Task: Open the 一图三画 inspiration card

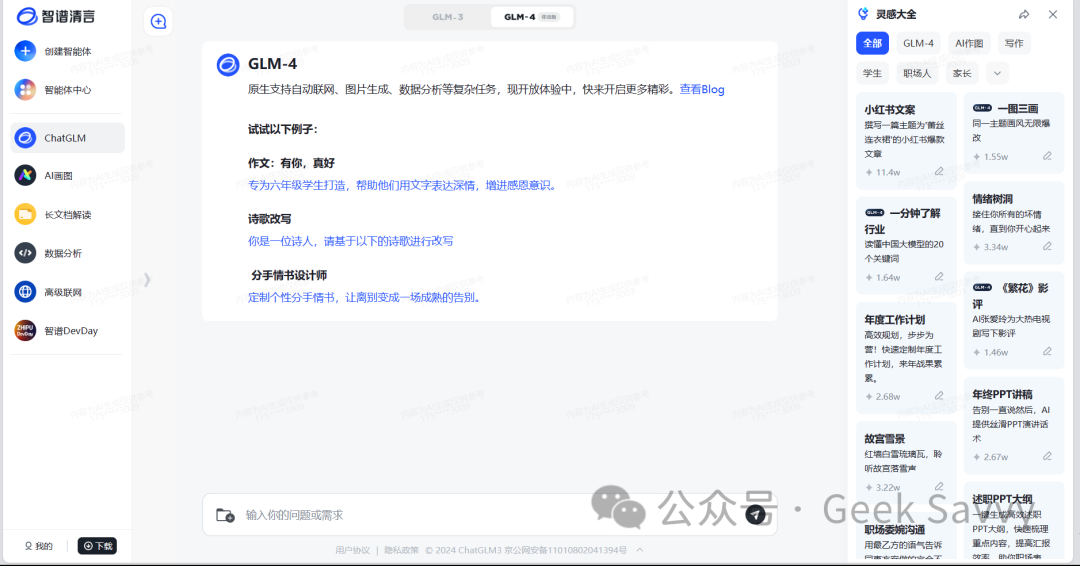Action: point(1013,133)
